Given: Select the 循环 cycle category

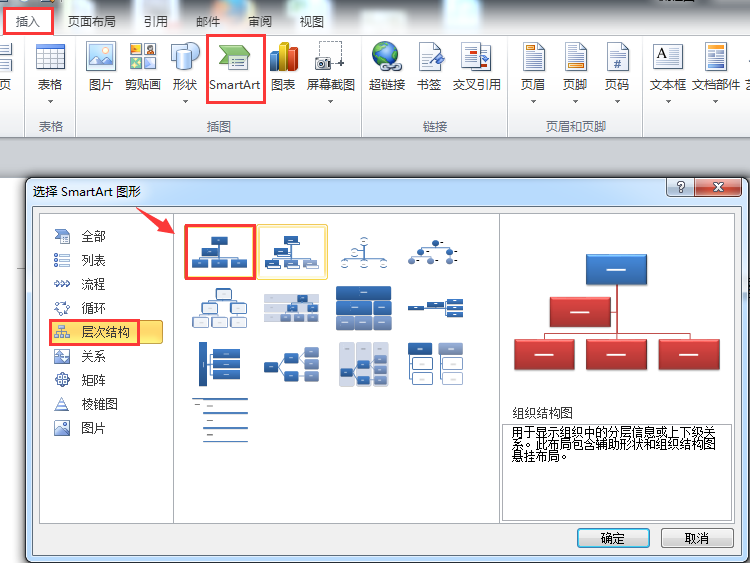Looking at the screenshot, I should click(x=106, y=308).
